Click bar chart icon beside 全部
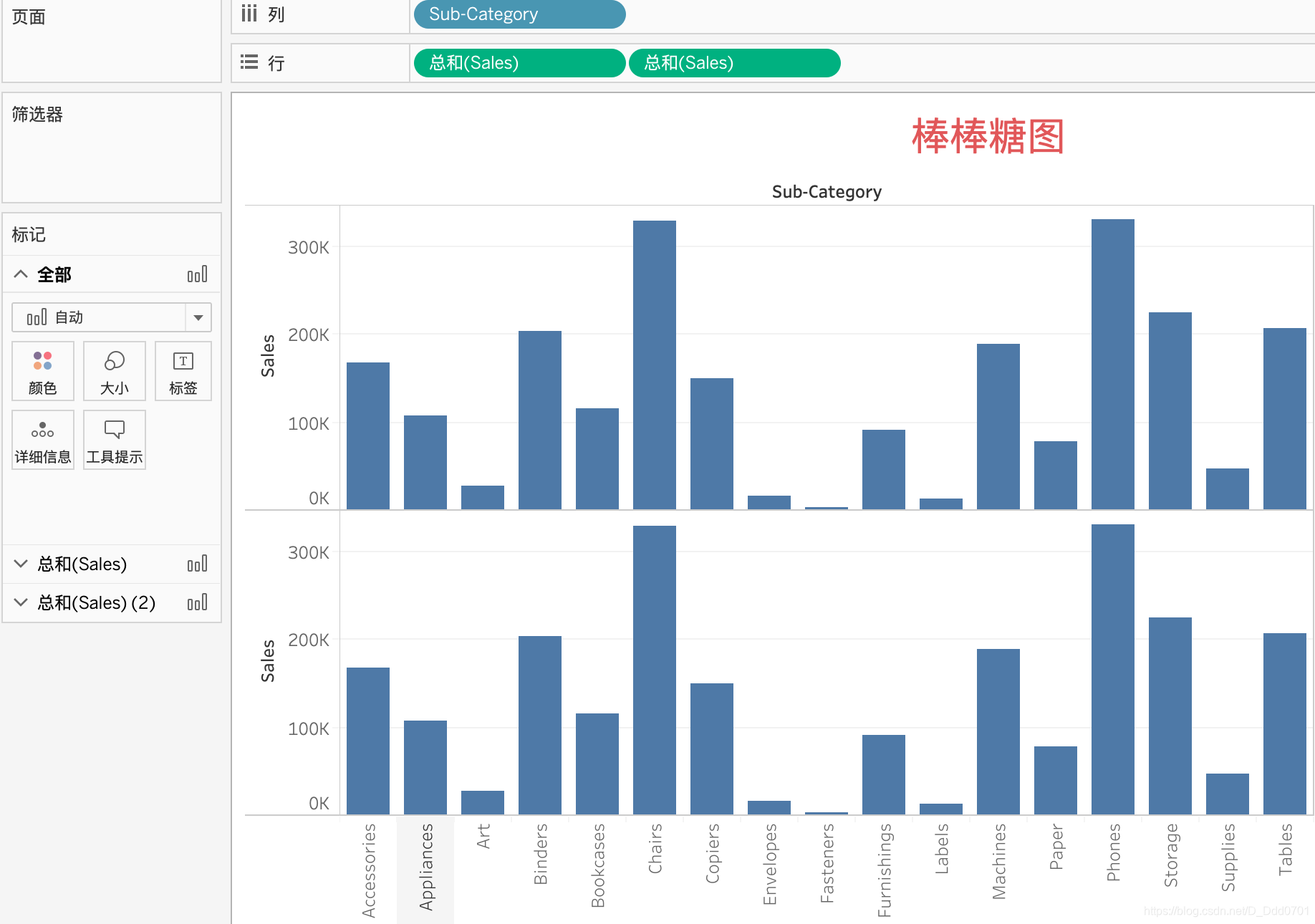 point(197,274)
